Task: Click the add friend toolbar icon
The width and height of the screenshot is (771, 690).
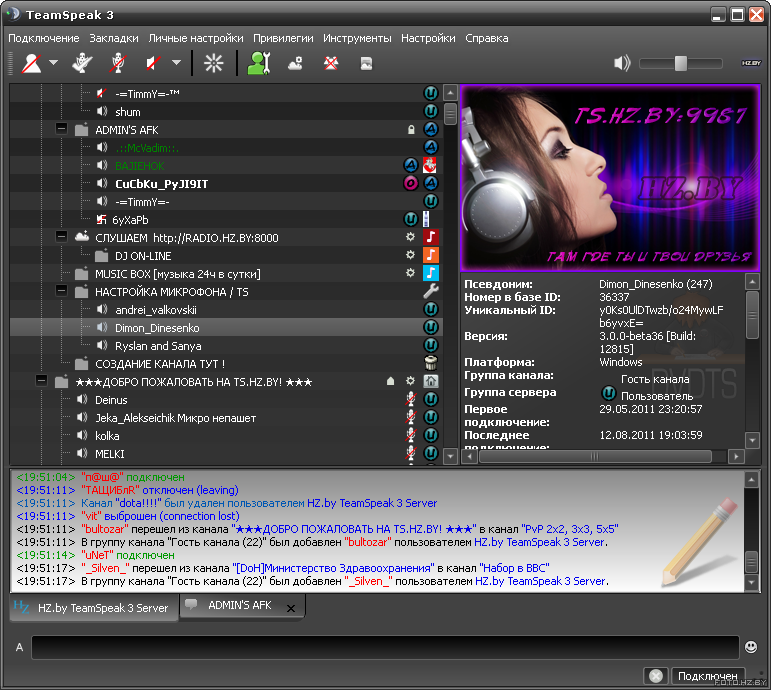Action: 295,63
